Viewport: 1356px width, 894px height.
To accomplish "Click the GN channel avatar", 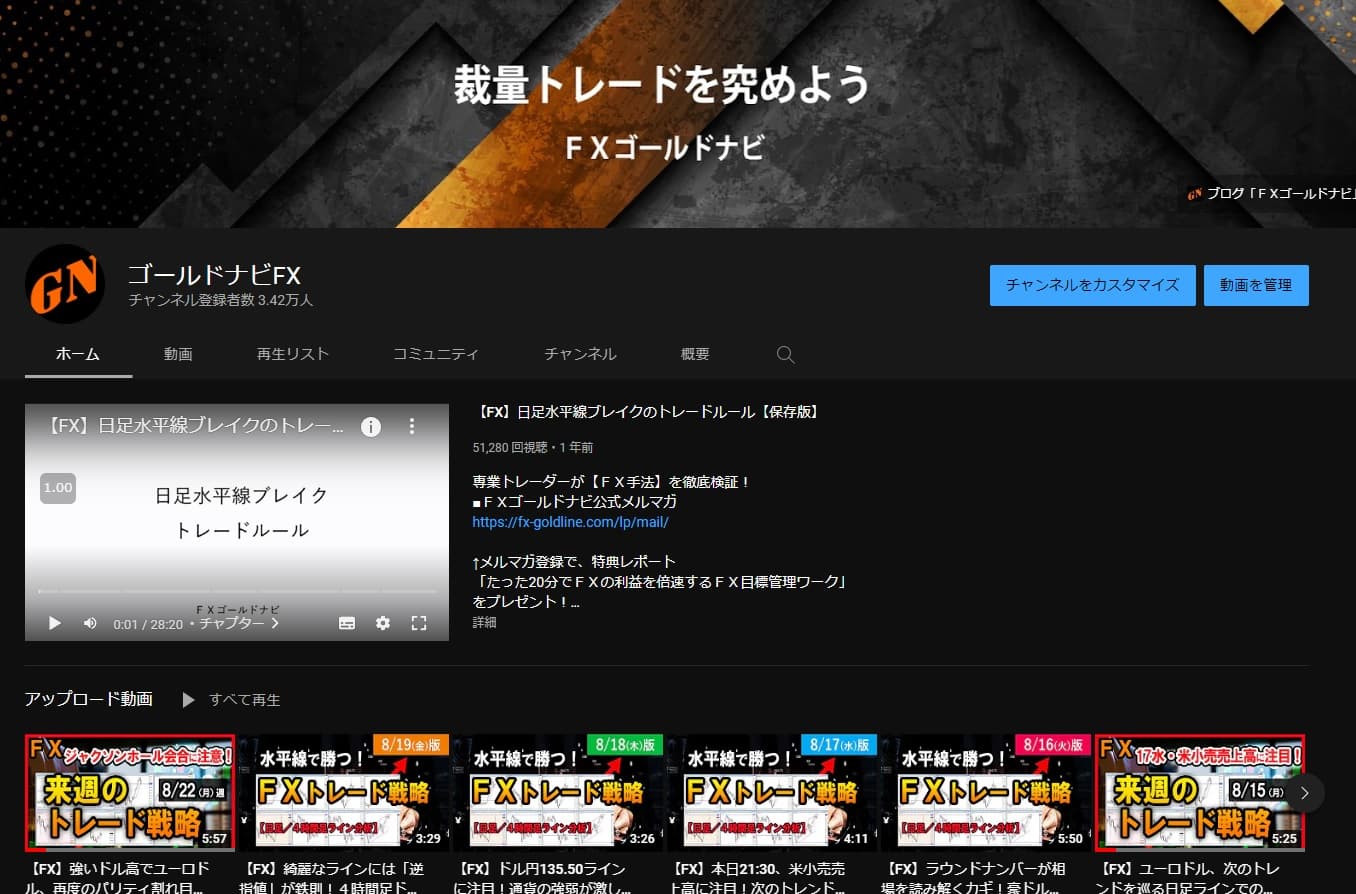I will point(65,284).
